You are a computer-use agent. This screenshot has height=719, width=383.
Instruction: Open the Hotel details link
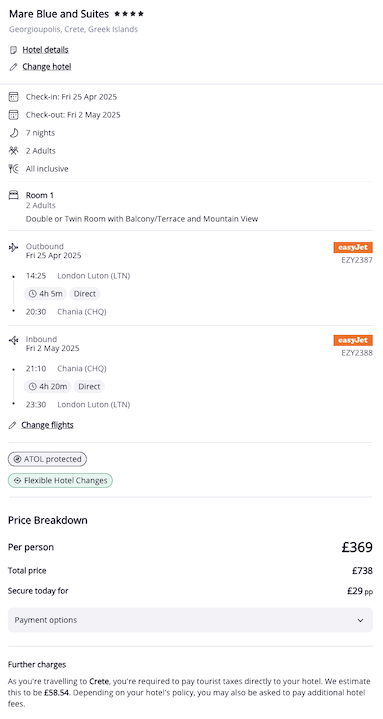point(45,50)
